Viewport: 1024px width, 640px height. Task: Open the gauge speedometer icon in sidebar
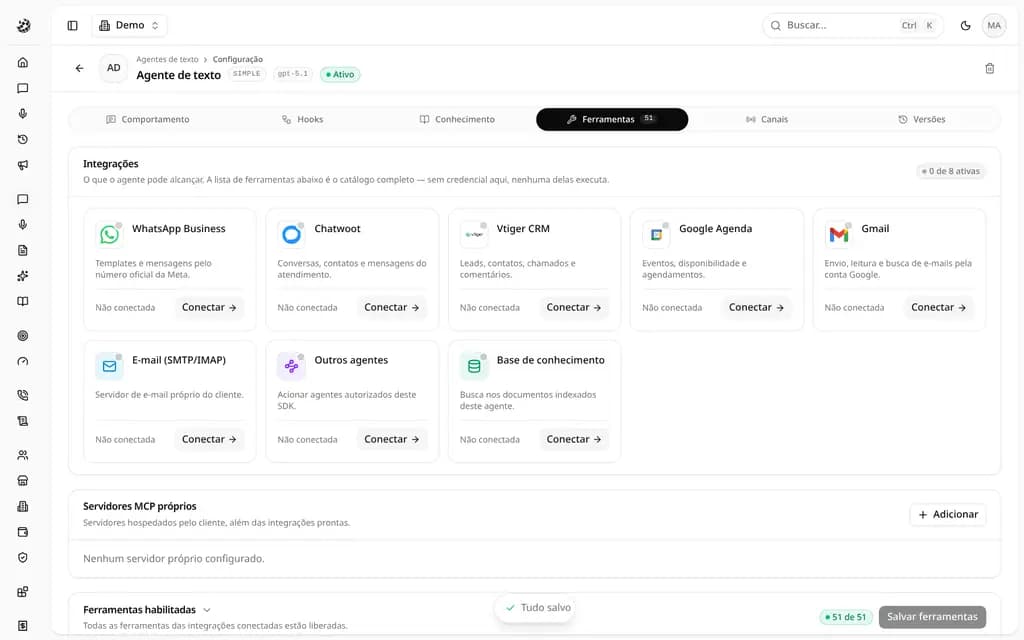click(23, 362)
